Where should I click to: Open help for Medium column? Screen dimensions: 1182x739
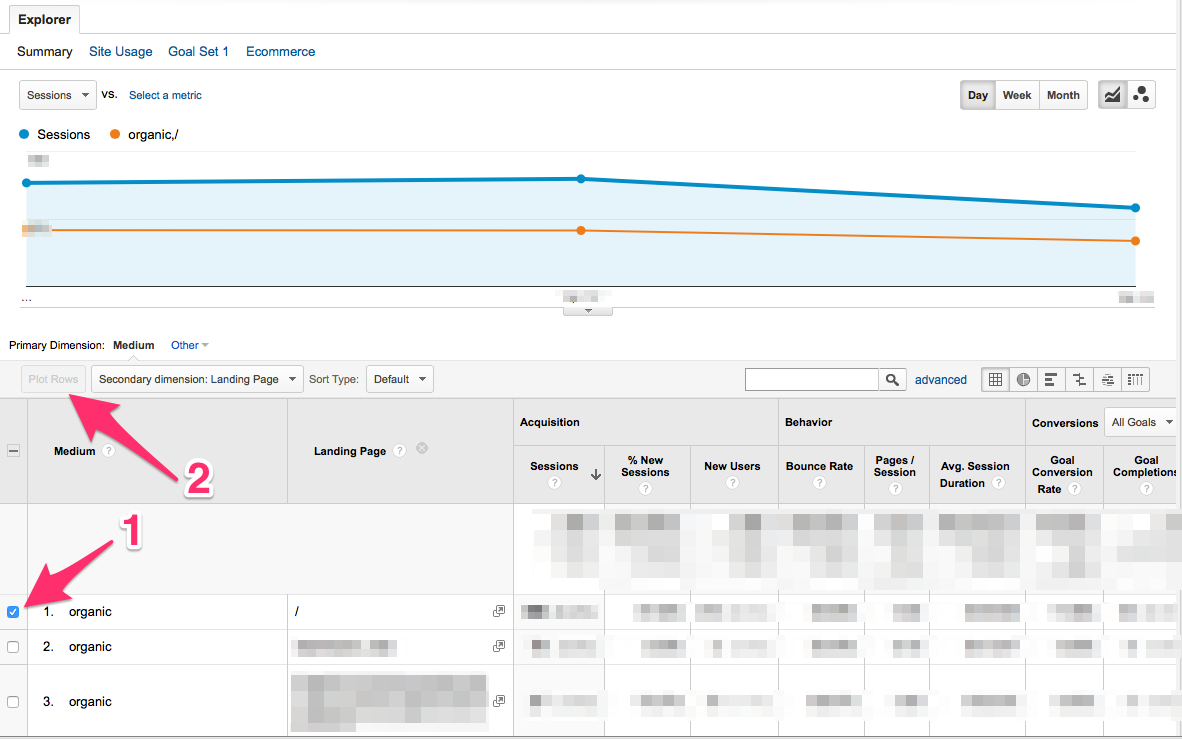tap(109, 451)
